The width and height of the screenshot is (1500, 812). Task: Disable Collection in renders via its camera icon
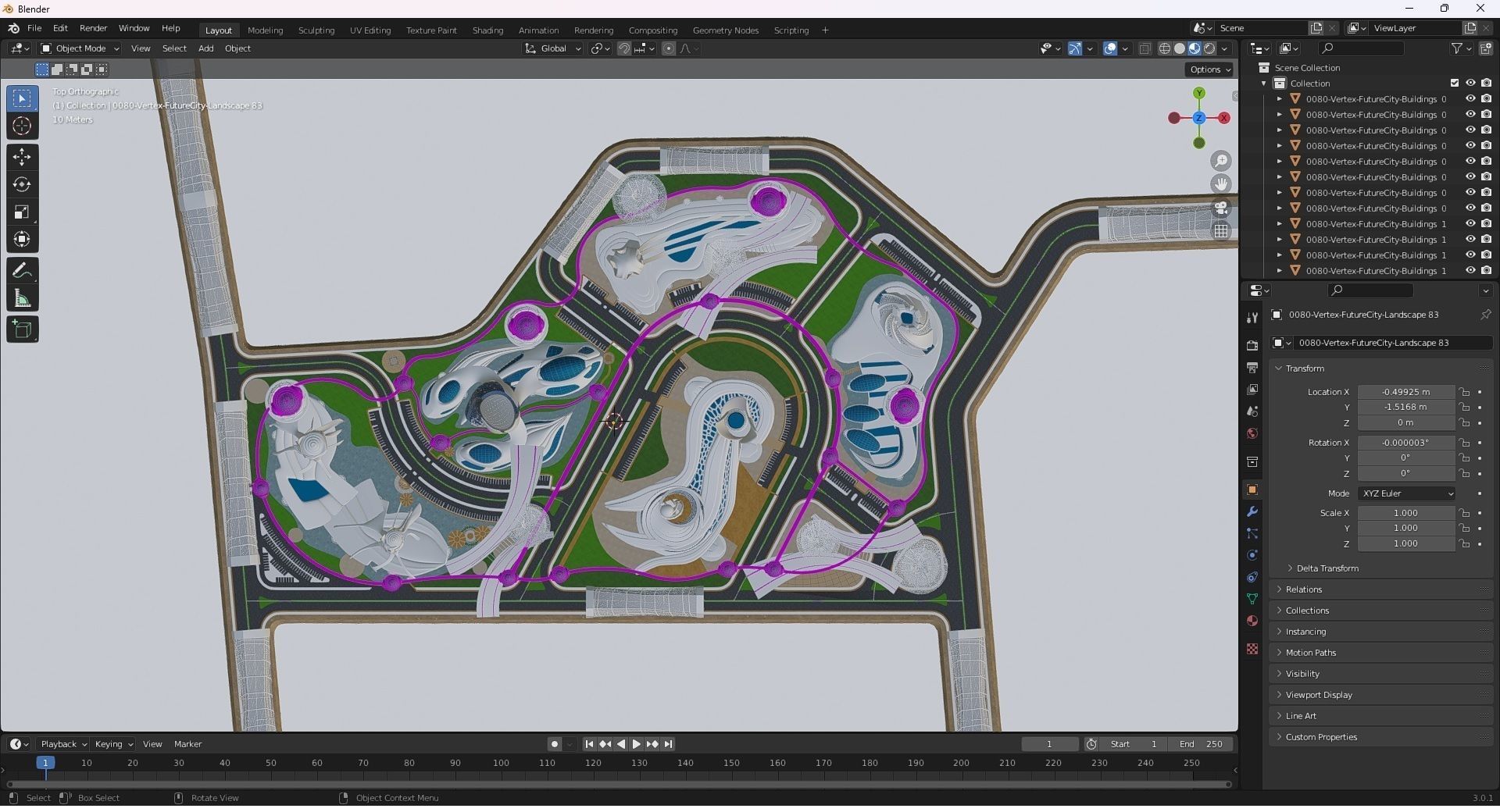click(1486, 83)
